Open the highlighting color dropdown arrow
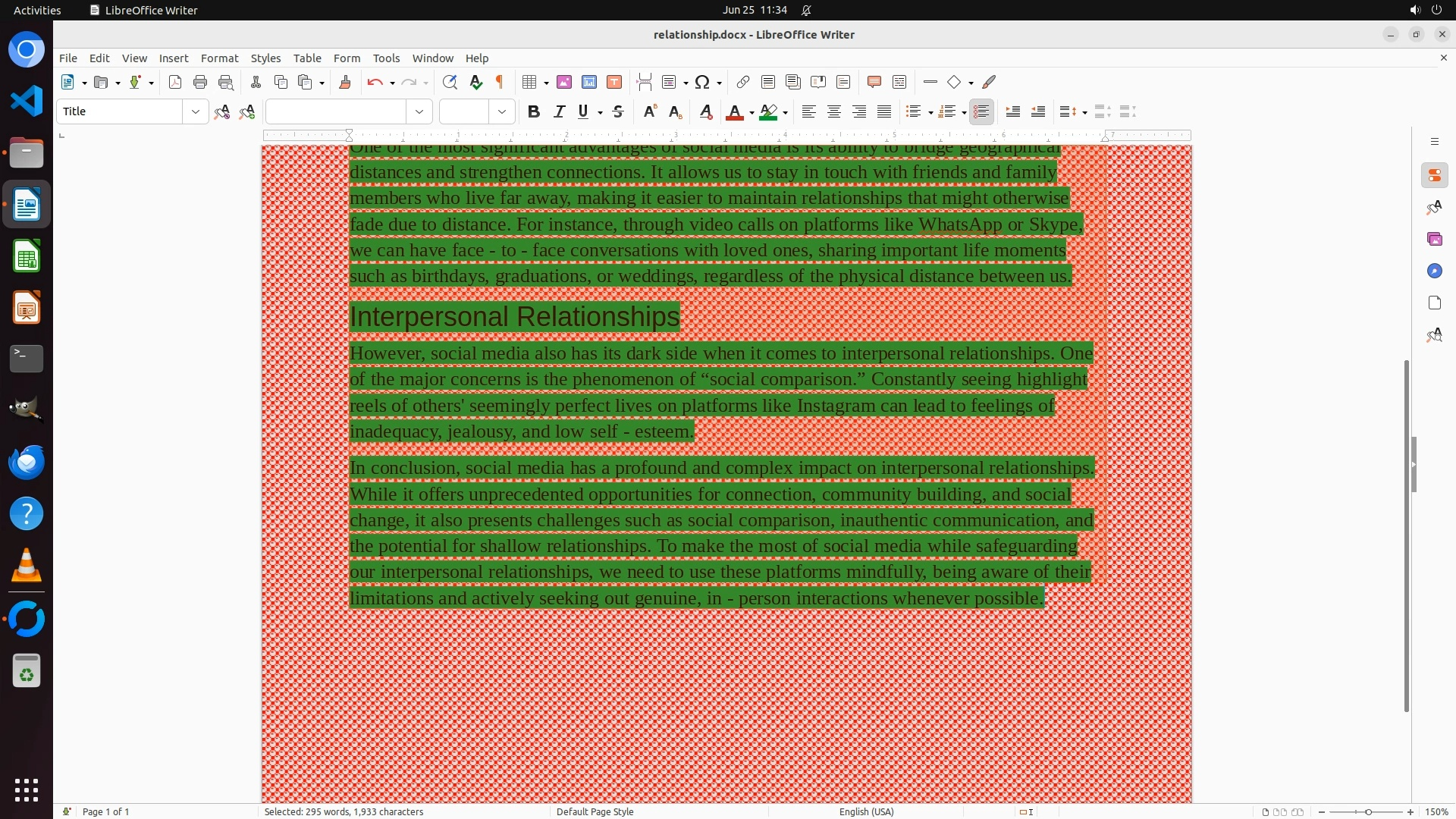Image resolution: width=1456 pixels, height=819 pixels. (x=786, y=112)
